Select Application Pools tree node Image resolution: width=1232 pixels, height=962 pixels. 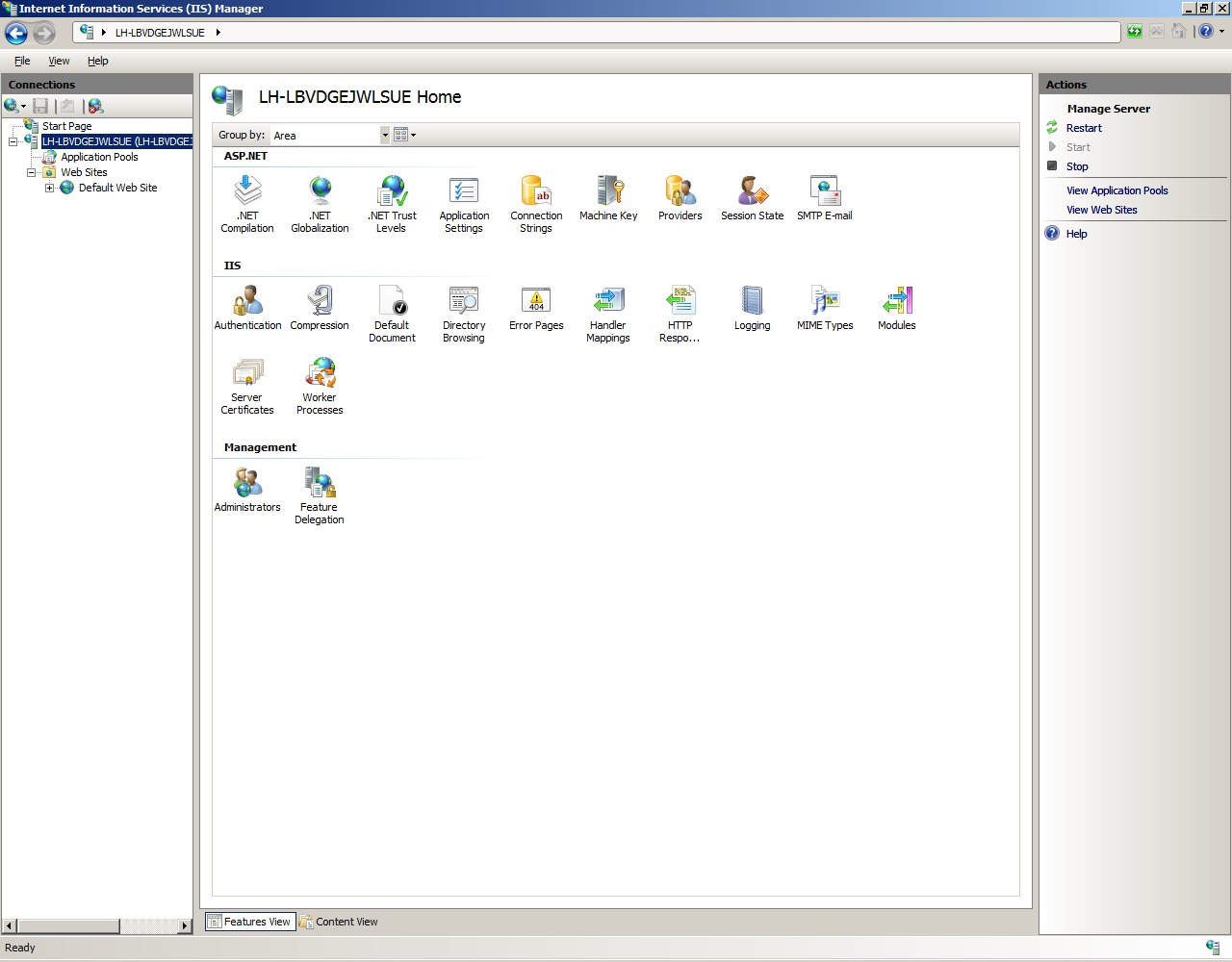click(x=99, y=157)
